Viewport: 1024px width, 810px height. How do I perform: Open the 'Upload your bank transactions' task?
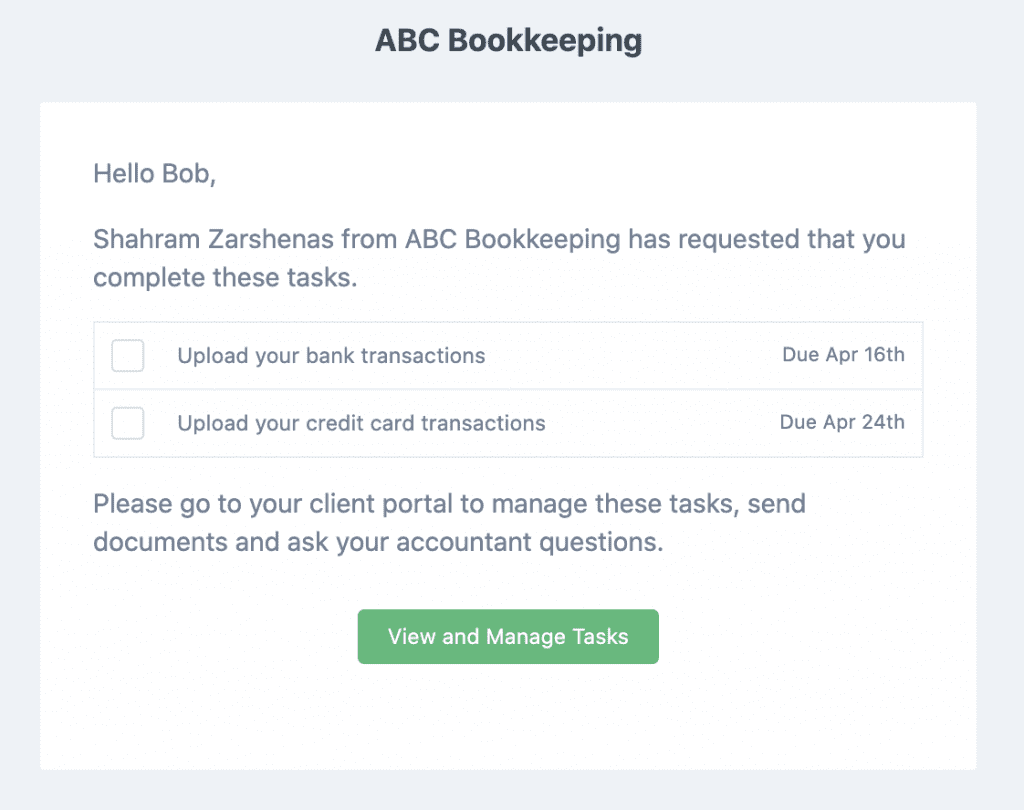[x=331, y=356]
